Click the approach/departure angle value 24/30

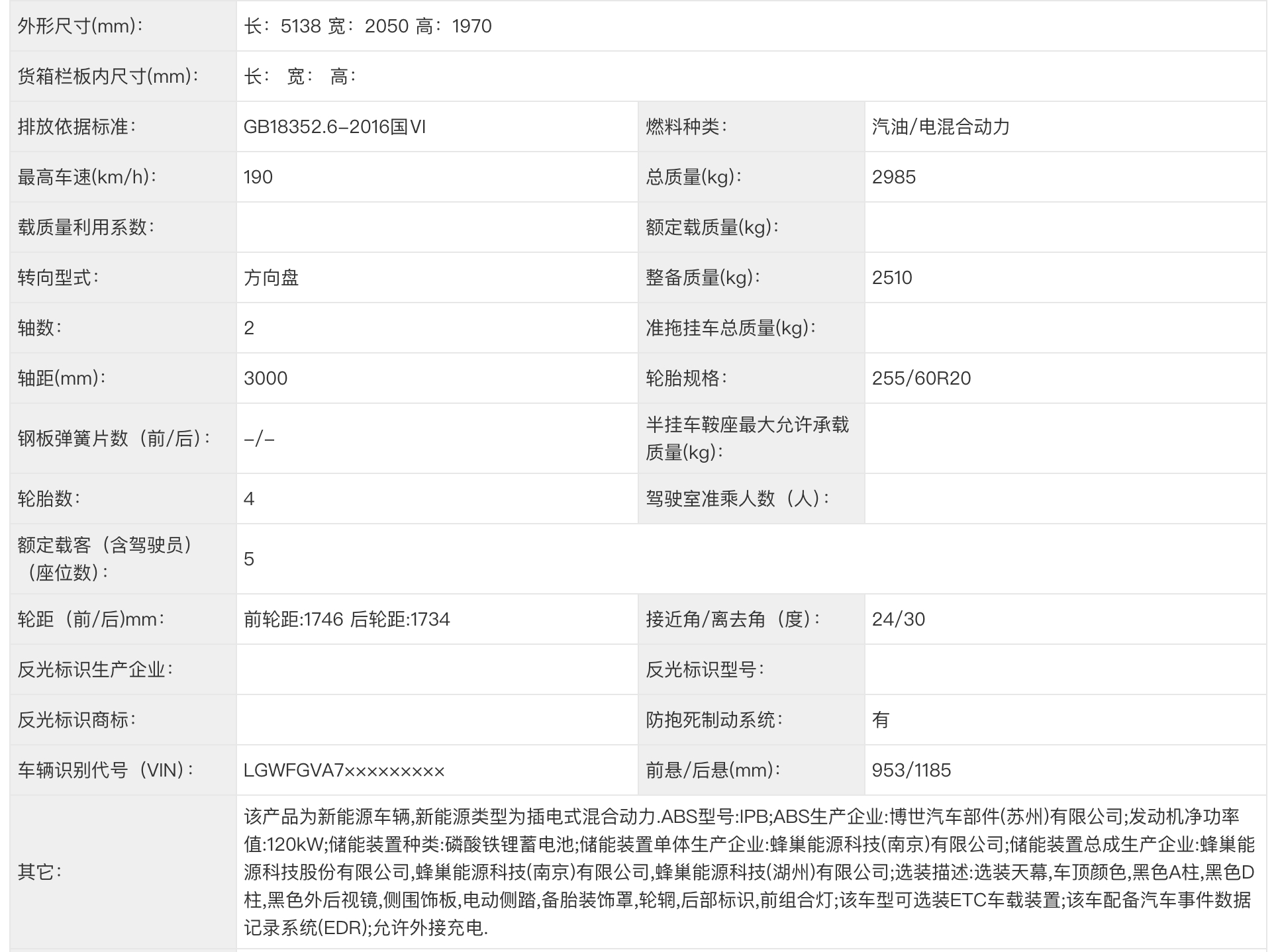tap(899, 619)
